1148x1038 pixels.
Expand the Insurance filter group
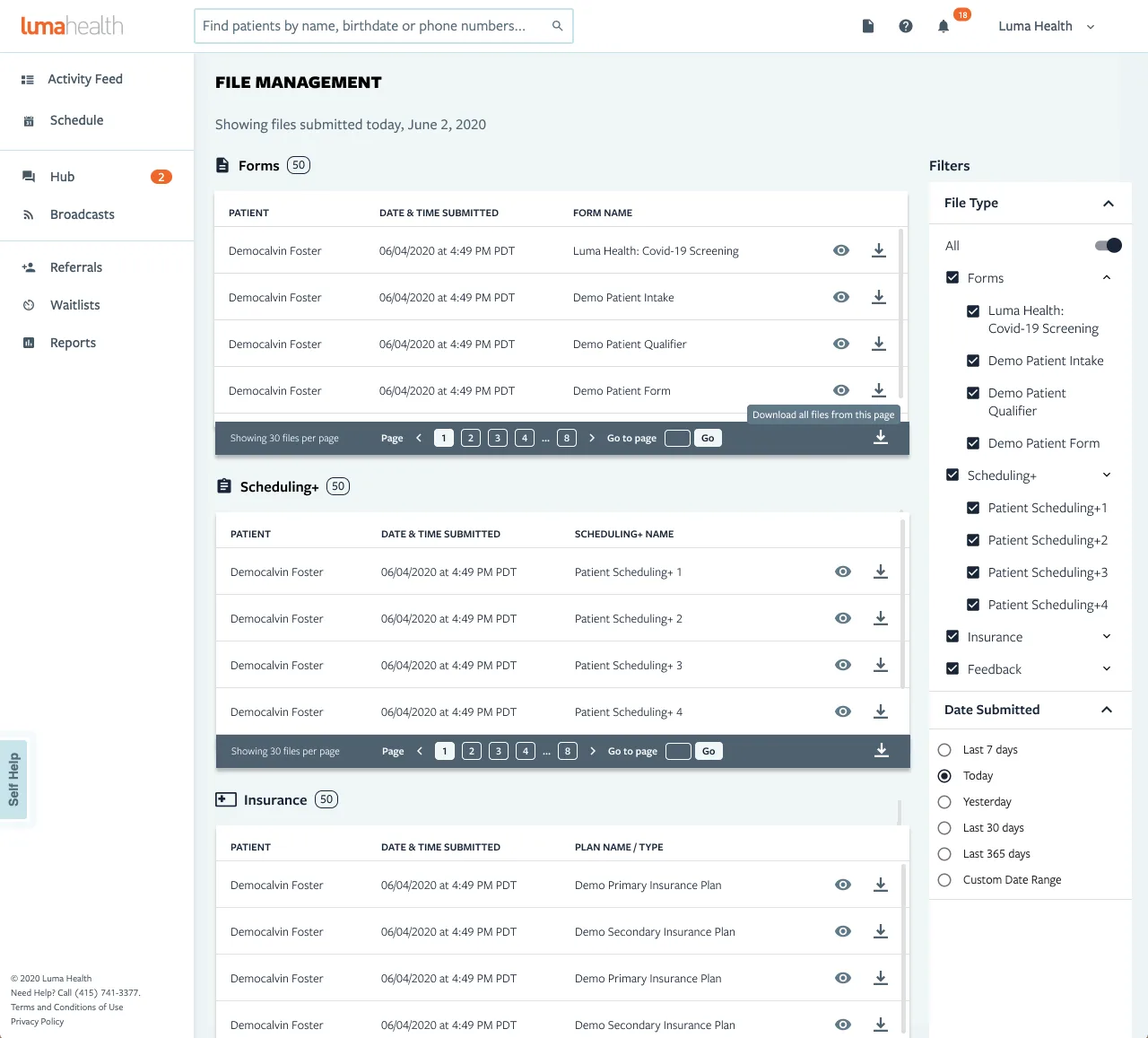coord(1107,636)
